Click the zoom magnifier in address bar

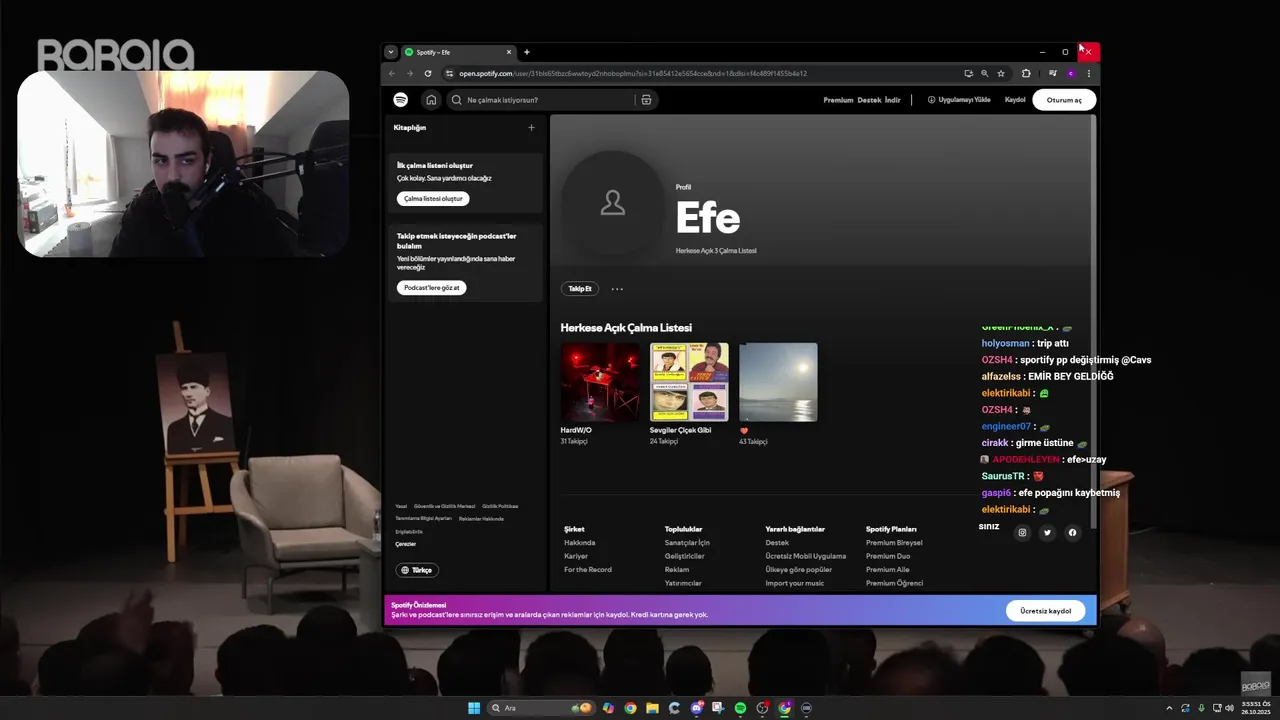[x=984, y=73]
